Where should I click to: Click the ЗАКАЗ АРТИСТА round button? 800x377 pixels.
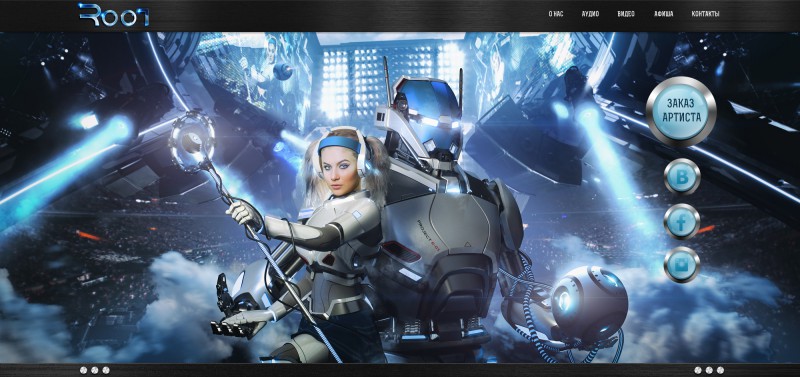coord(681,112)
